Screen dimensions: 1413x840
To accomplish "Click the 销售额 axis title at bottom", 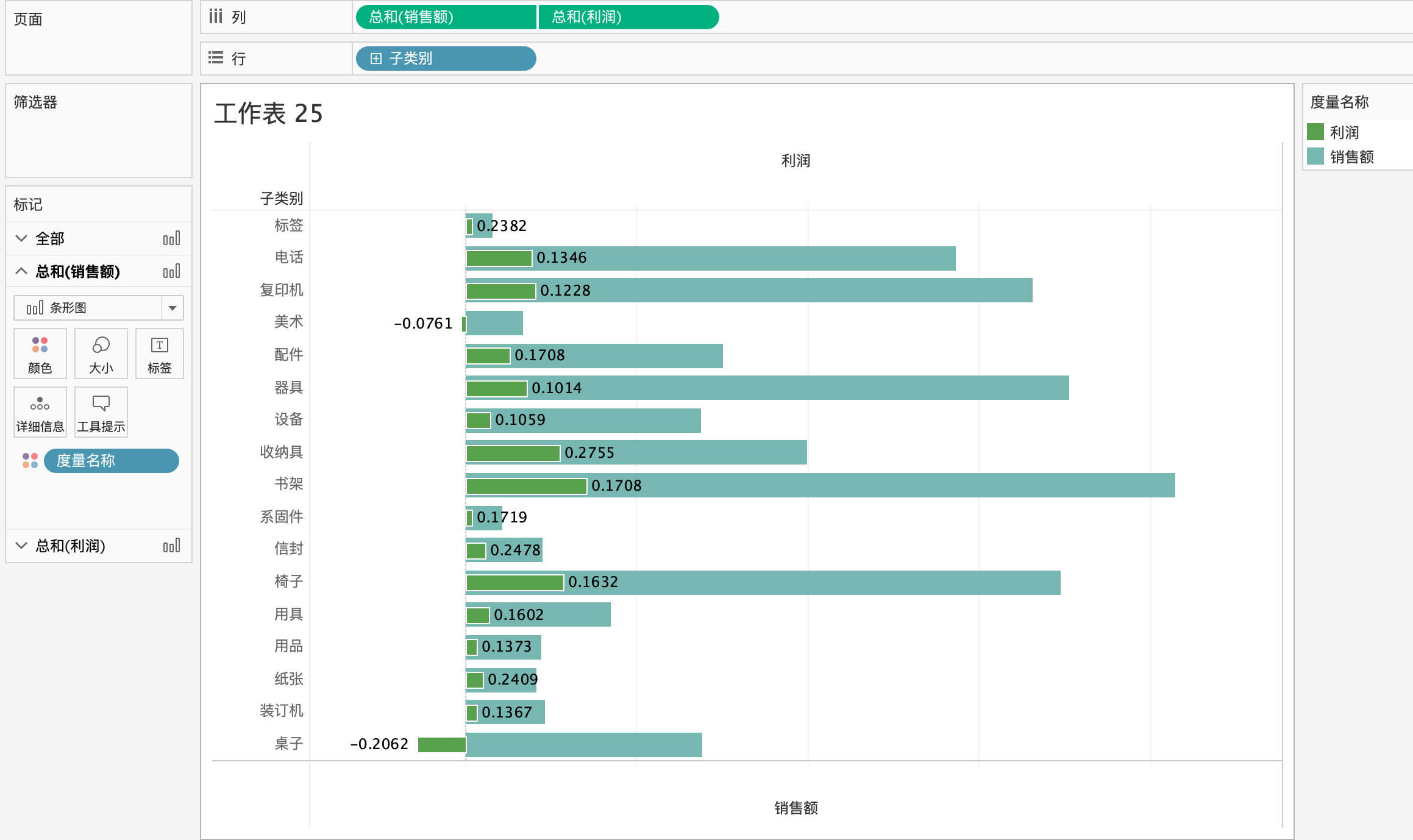I will point(795,808).
